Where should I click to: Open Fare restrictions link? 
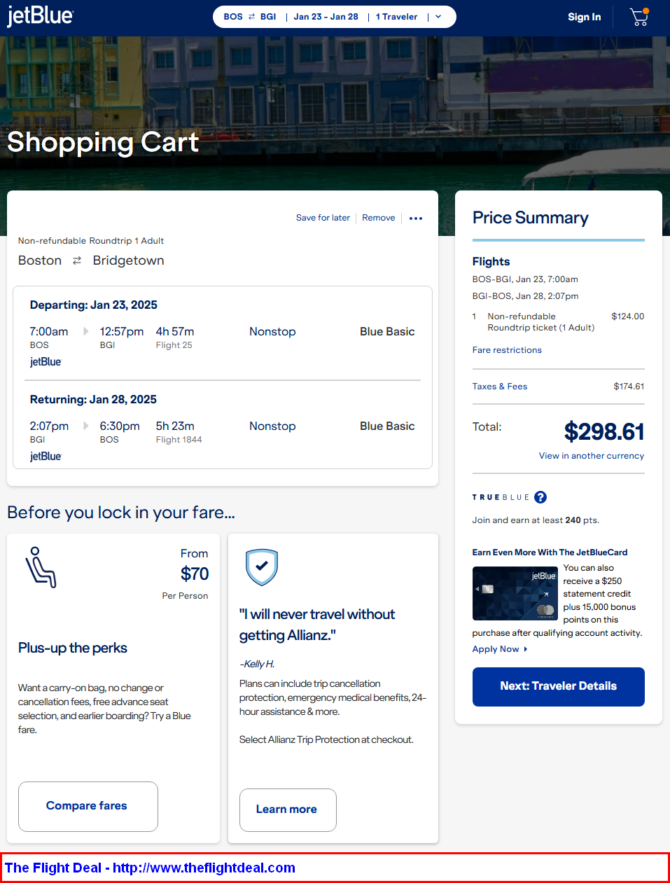coord(507,350)
